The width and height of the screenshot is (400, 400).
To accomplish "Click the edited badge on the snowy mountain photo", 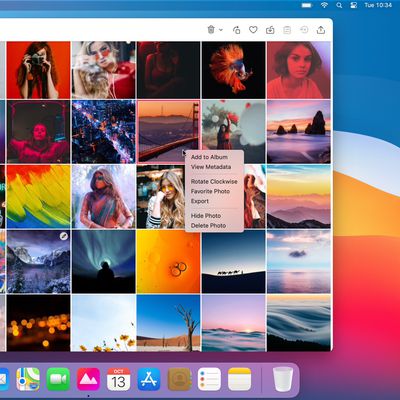I will coord(63,236).
